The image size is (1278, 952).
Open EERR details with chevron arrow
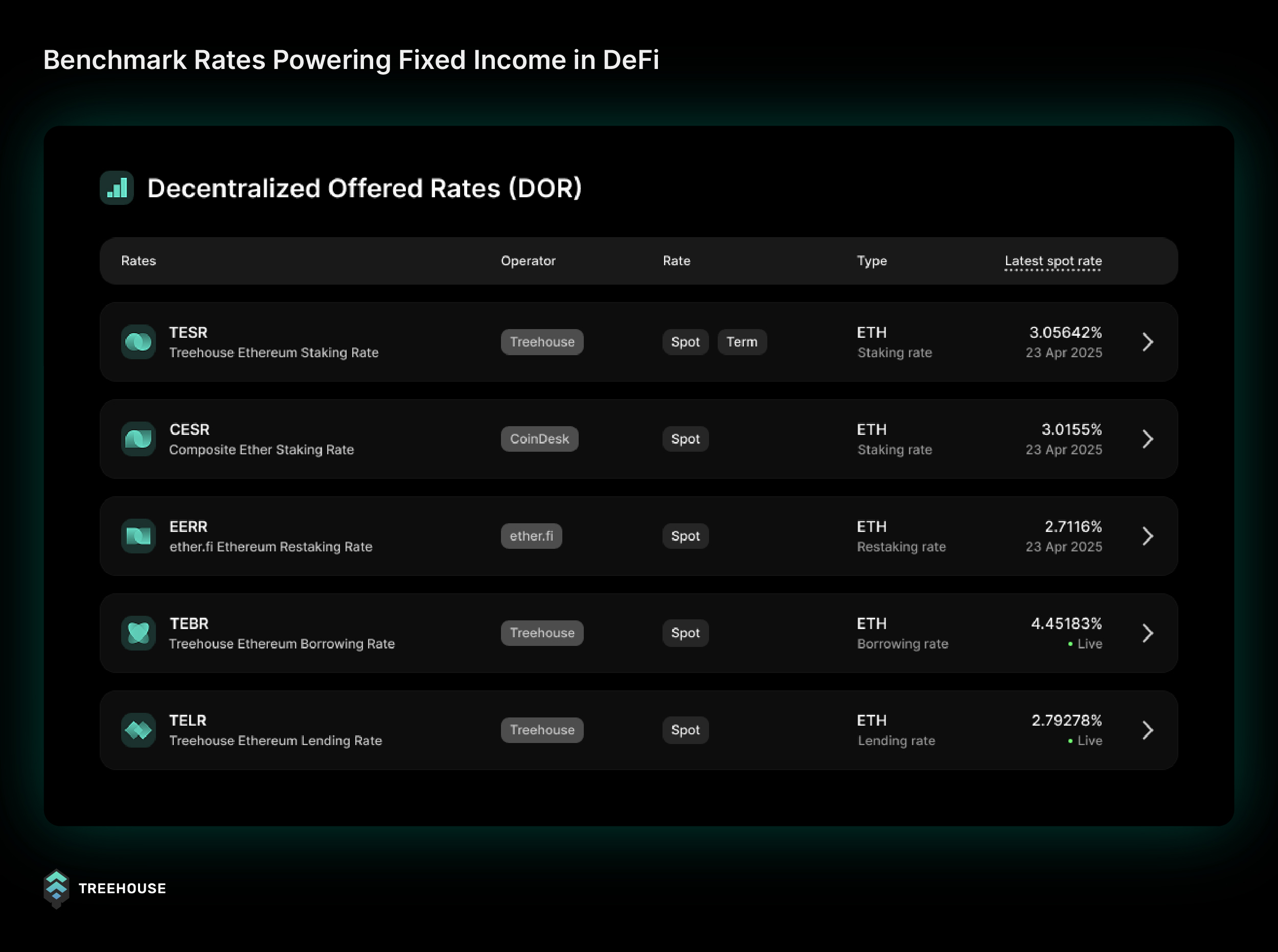tap(1147, 536)
